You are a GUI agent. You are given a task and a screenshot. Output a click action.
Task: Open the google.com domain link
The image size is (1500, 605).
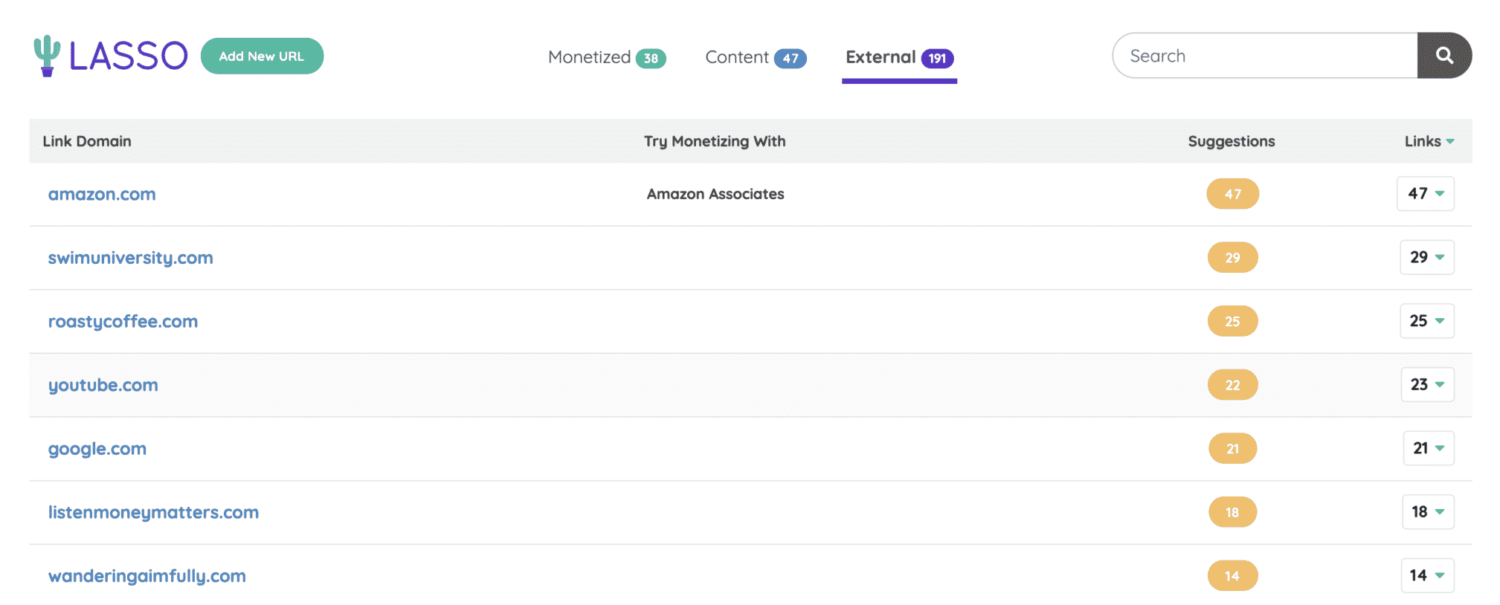click(x=97, y=449)
